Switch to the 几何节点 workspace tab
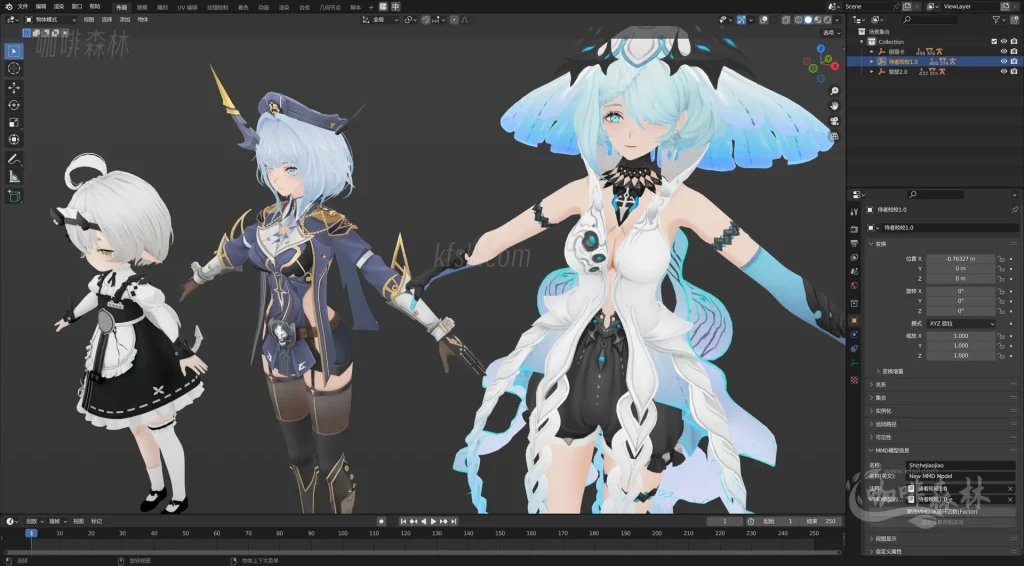The height and width of the screenshot is (566, 1024). 330,7
